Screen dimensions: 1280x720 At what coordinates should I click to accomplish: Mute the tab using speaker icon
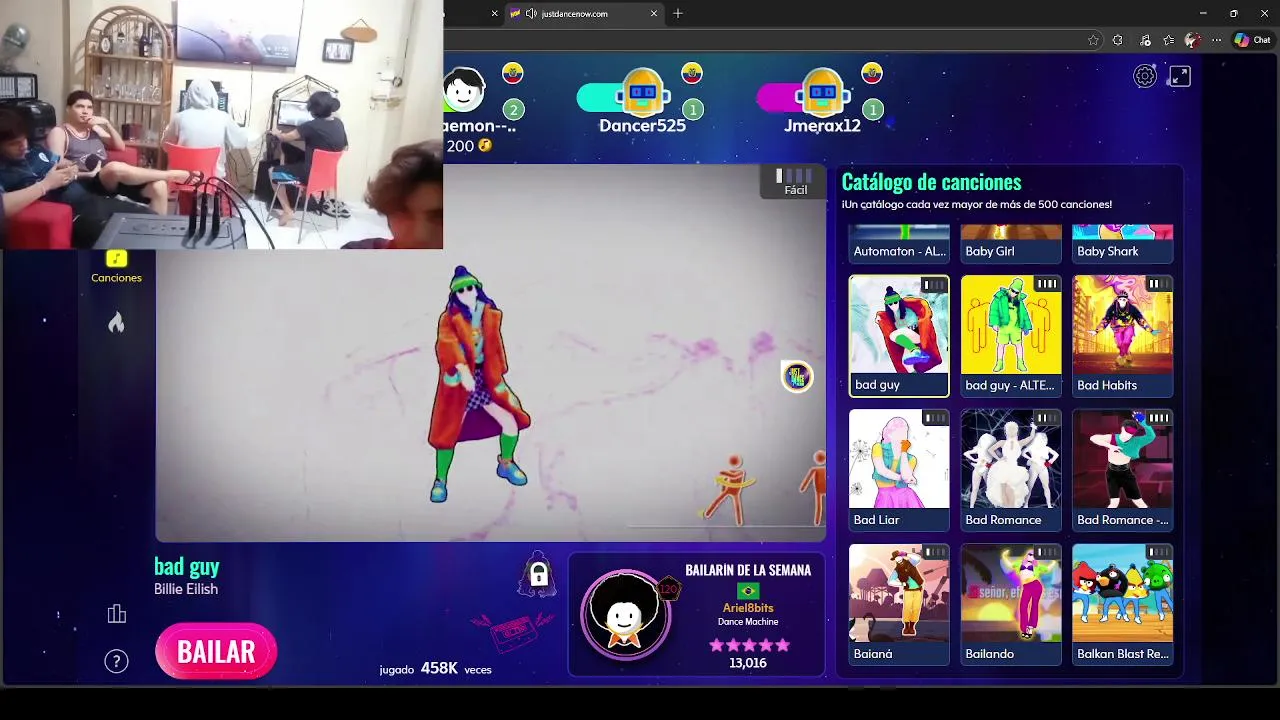(x=531, y=13)
